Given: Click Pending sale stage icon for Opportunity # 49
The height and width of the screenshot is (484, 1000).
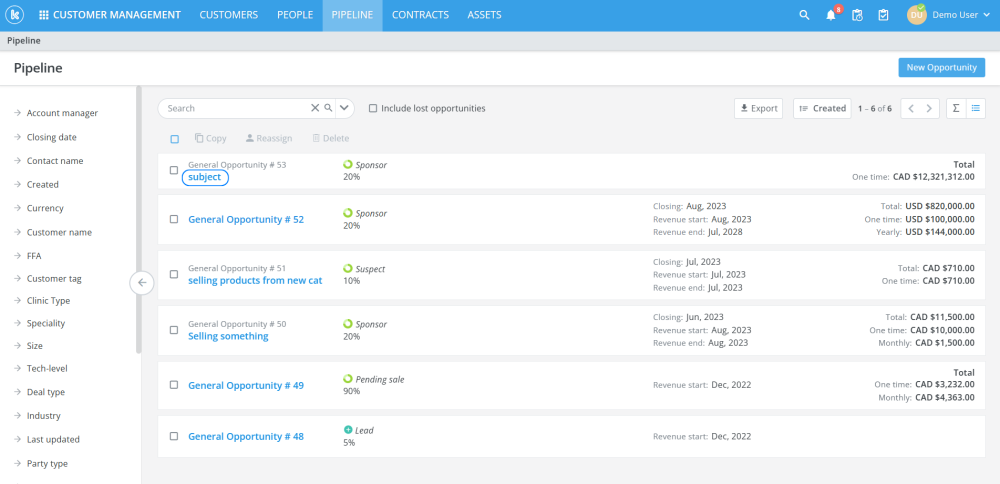Looking at the screenshot, I should pos(348,379).
